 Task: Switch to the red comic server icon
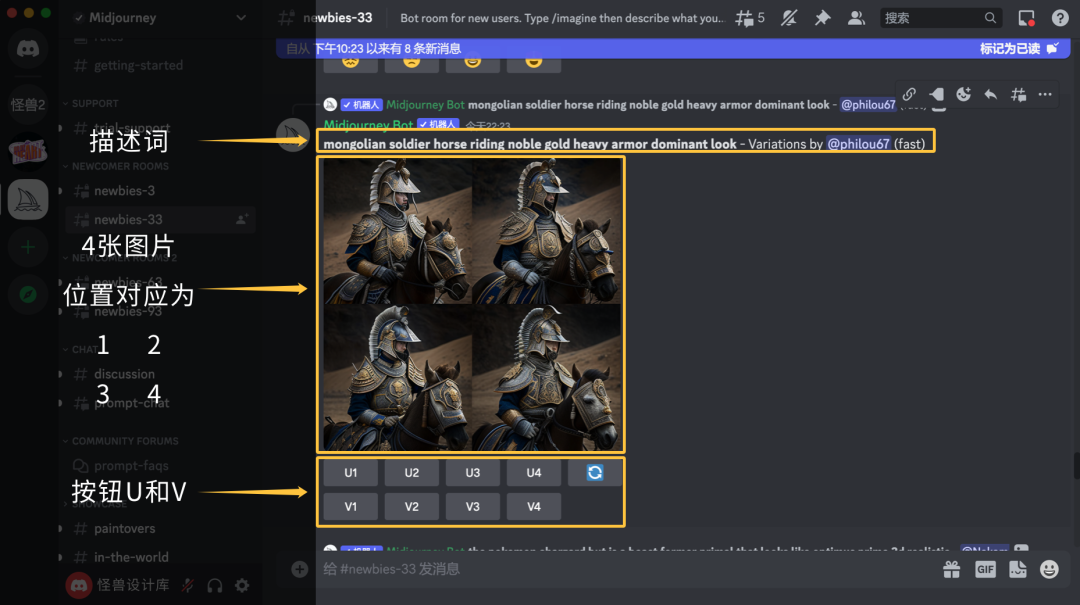[x=28, y=152]
